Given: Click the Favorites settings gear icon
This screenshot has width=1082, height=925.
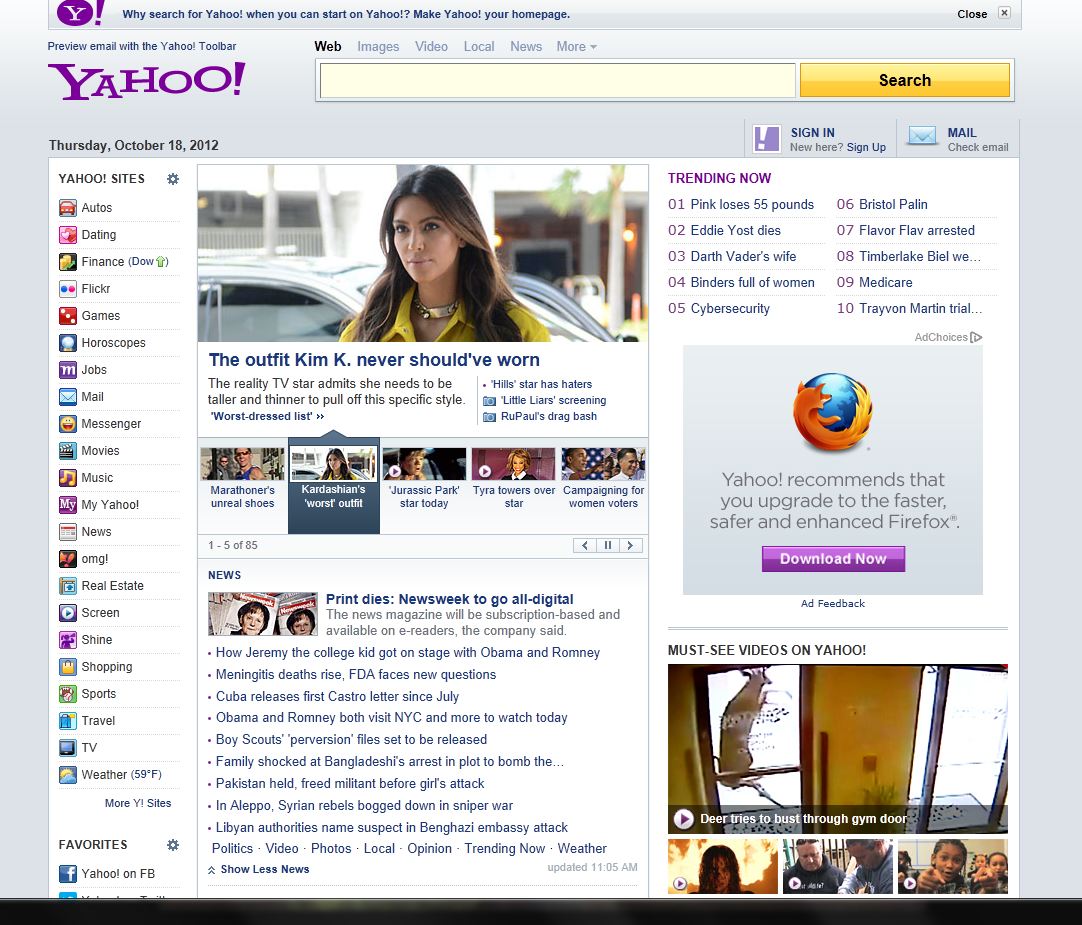Looking at the screenshot, I should pyautogui.click(x=173, y=845).
